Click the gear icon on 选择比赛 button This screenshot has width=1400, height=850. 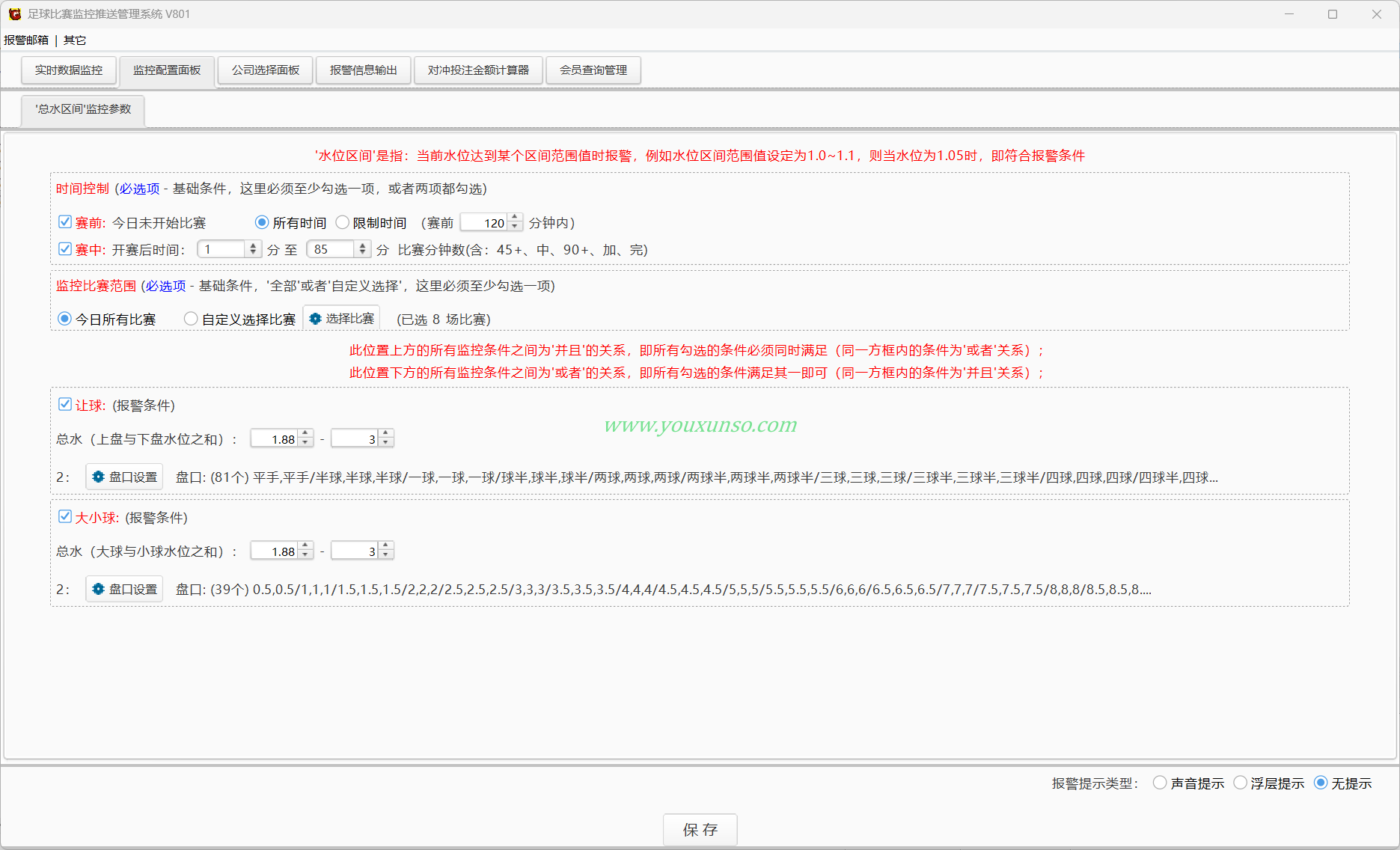pyautogui.click(x=316, y=319)
